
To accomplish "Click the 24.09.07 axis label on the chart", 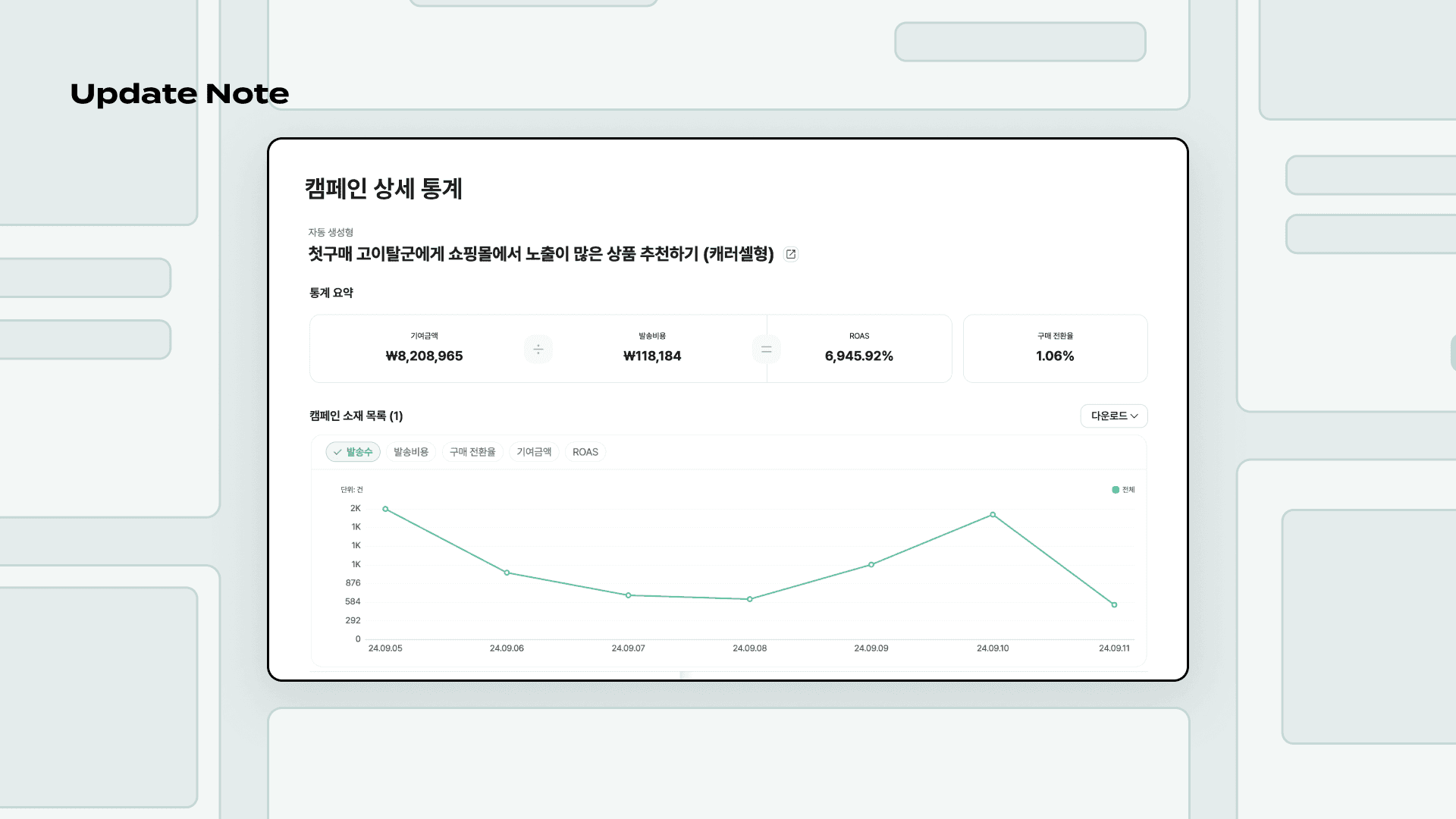I will 629,648.
